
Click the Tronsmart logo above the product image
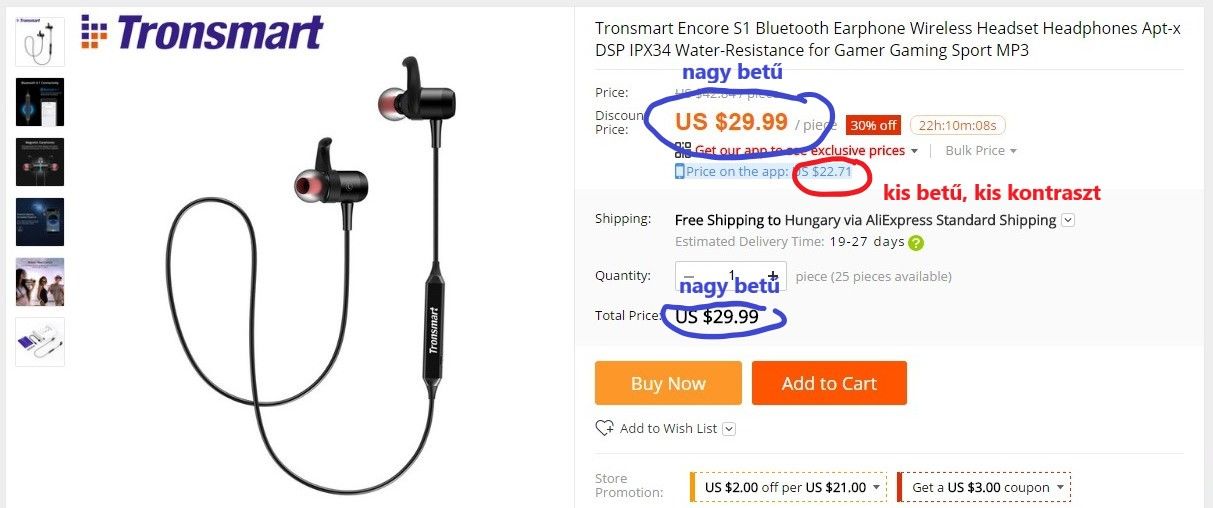click(202, 32)
